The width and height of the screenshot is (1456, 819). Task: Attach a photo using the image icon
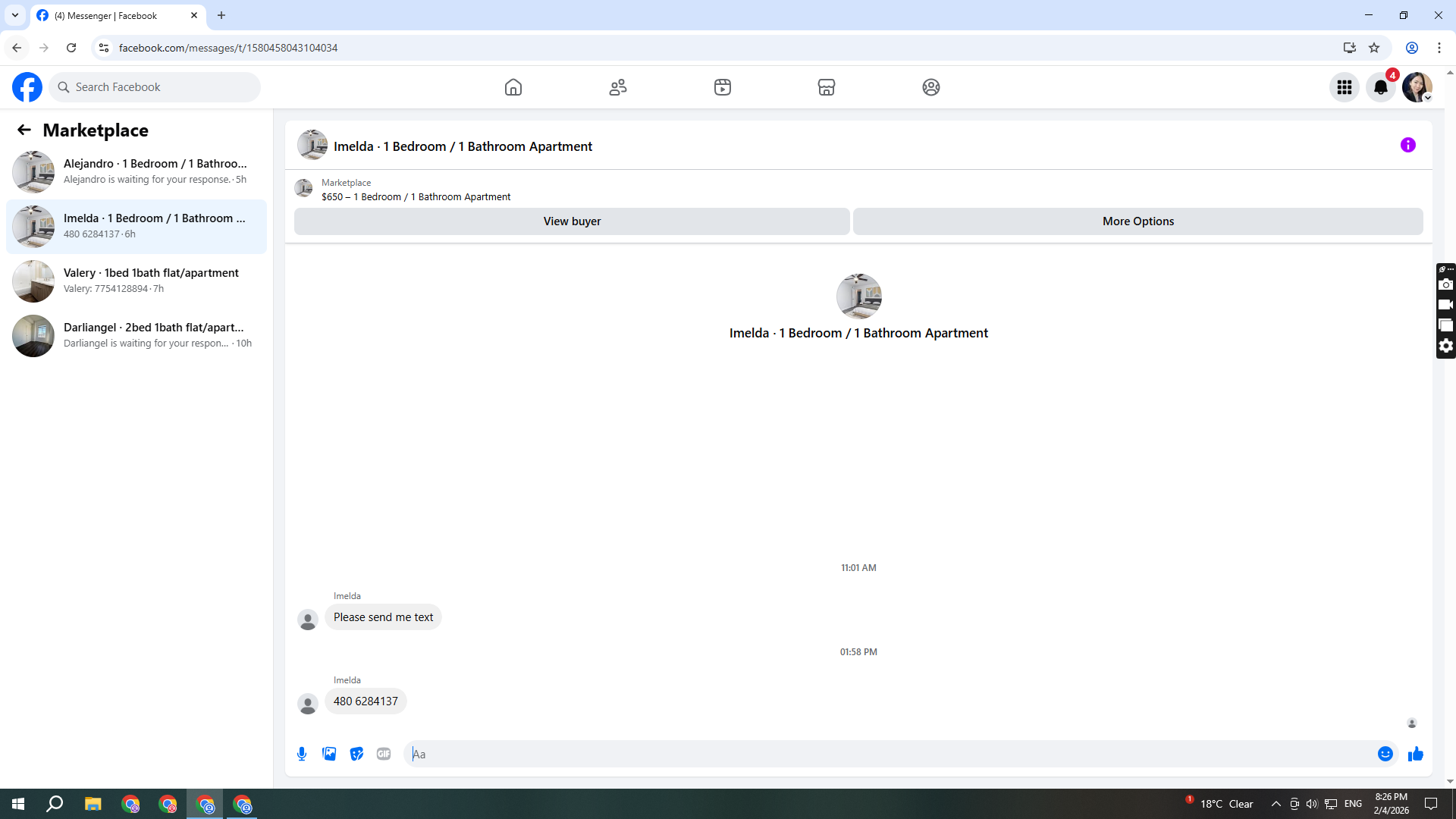coord(329,754)
